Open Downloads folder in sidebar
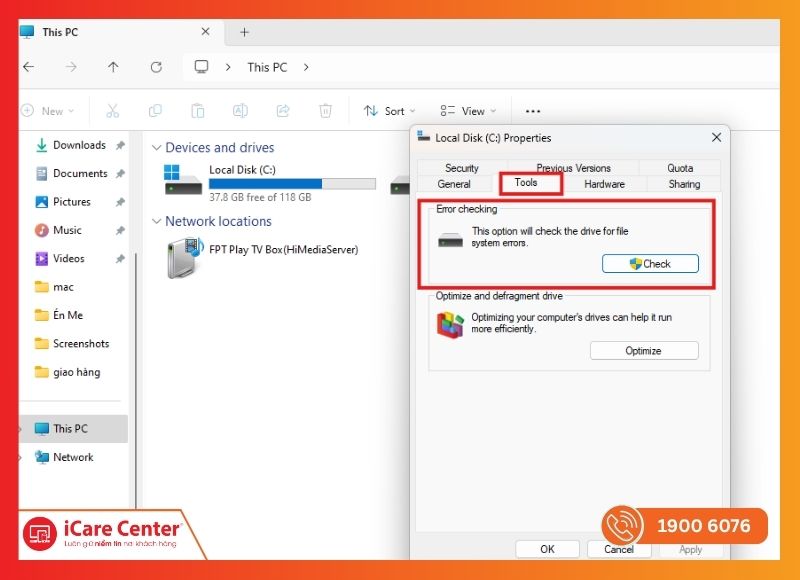 [78, 145]
